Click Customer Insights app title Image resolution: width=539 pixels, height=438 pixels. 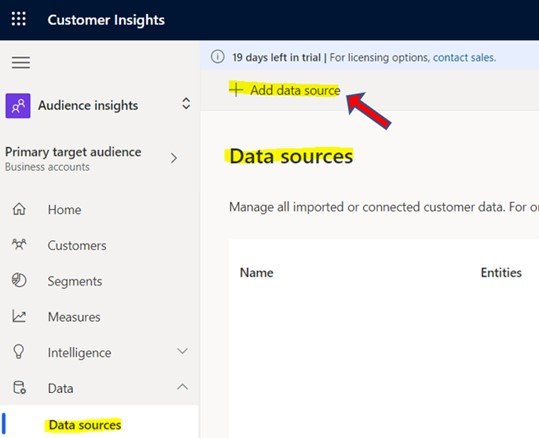106,20
